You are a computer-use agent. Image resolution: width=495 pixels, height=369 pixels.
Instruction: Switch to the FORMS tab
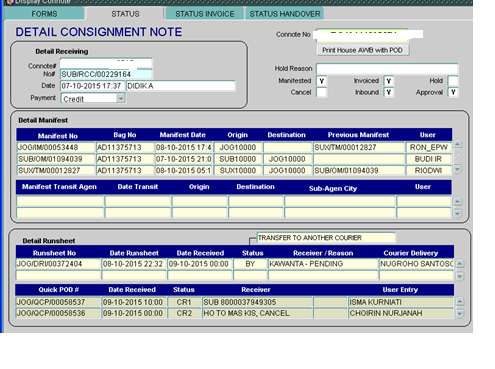(44, 14)
